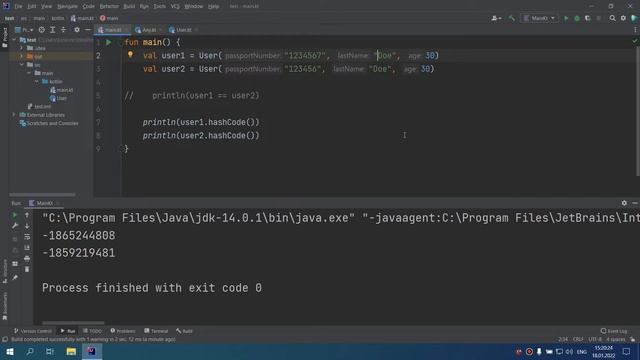Open the TODO tool window
The image size is (640, 360).
[x=92, y=331]
